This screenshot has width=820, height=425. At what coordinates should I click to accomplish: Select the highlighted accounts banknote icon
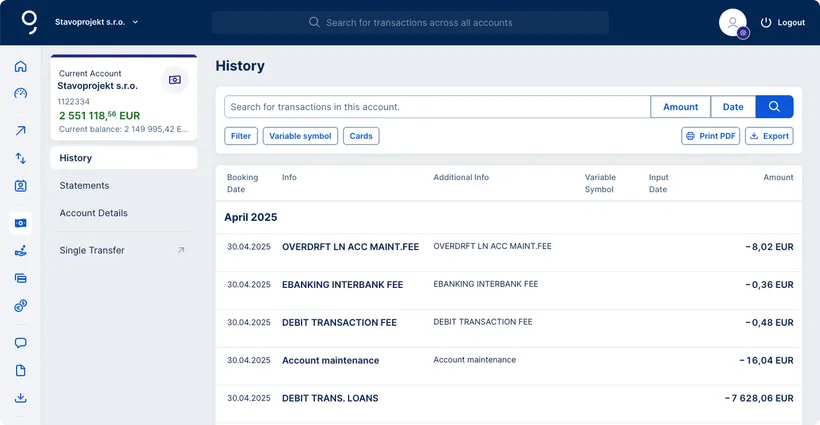20,223
